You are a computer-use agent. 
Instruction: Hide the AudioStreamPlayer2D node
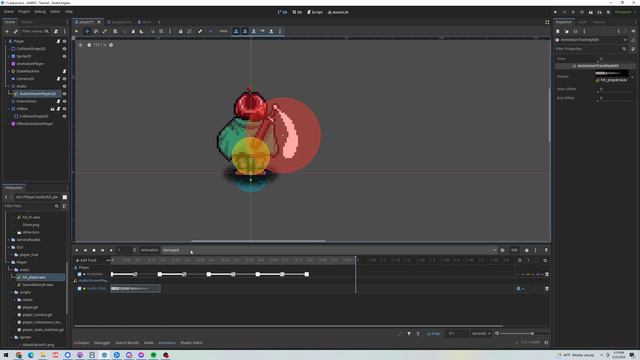[64, 94]
